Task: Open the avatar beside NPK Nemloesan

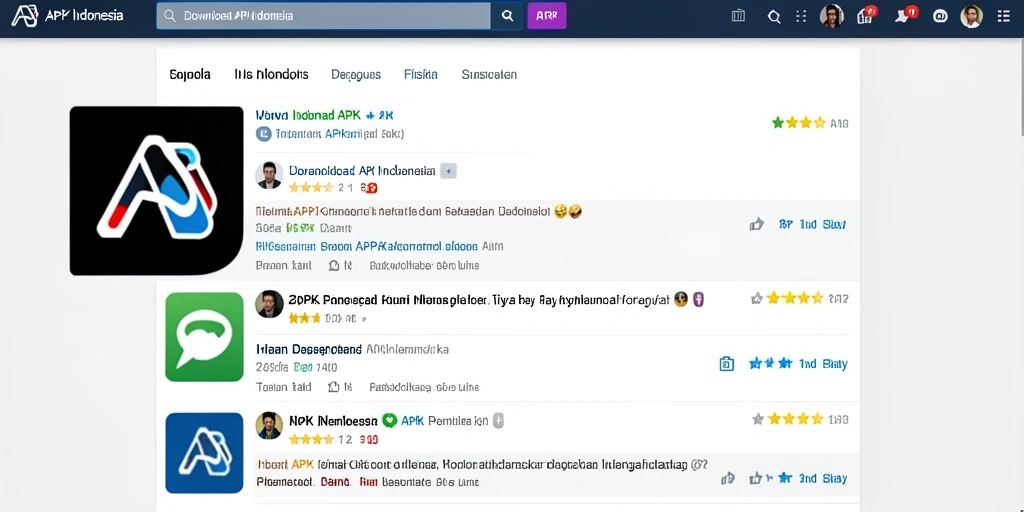Action: tap(269, 425)
